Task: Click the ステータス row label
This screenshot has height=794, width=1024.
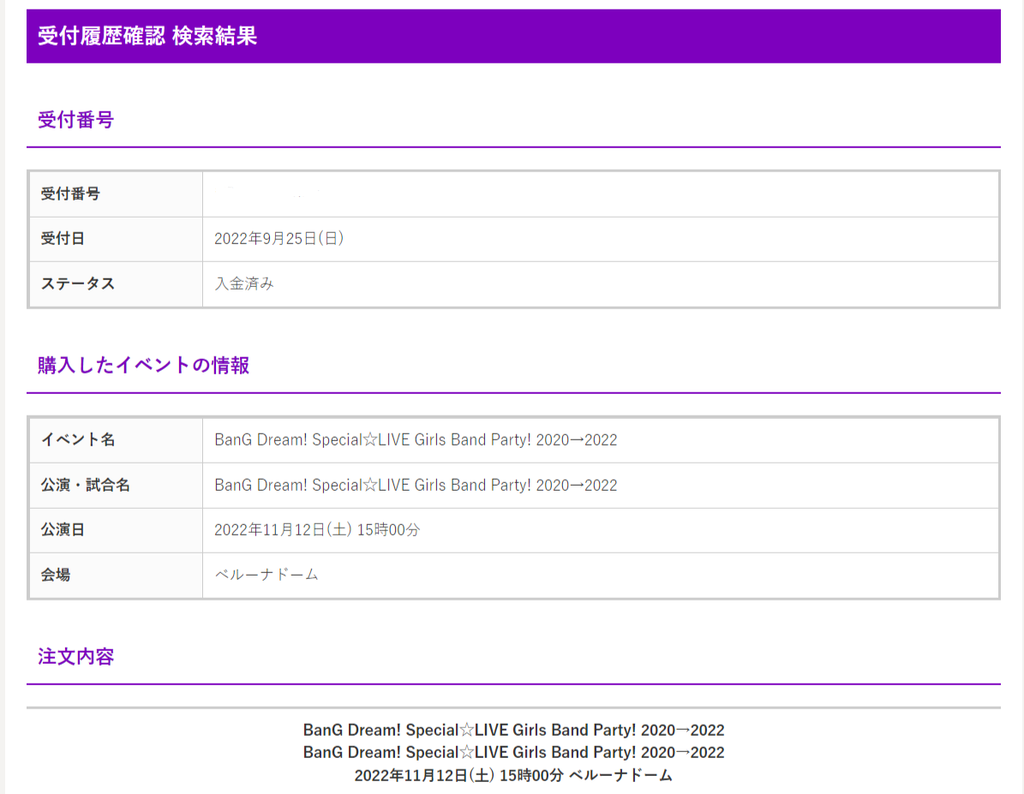Action: 78,284
